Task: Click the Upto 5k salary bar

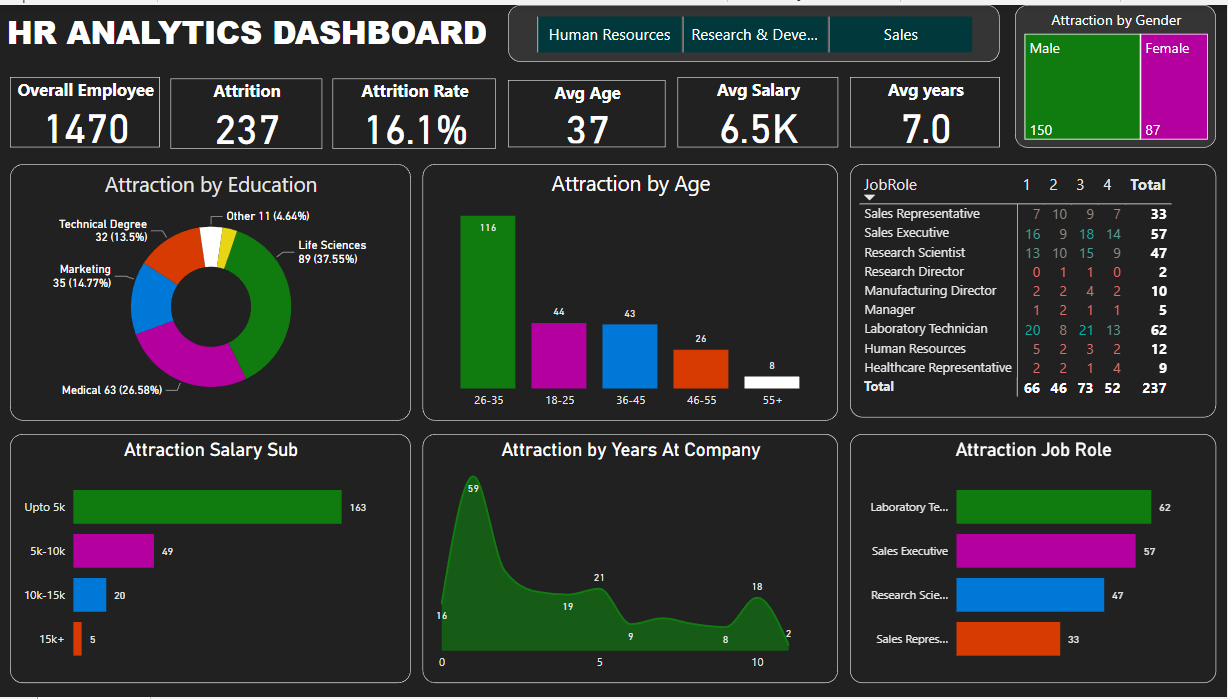Action: click(207, 507)
